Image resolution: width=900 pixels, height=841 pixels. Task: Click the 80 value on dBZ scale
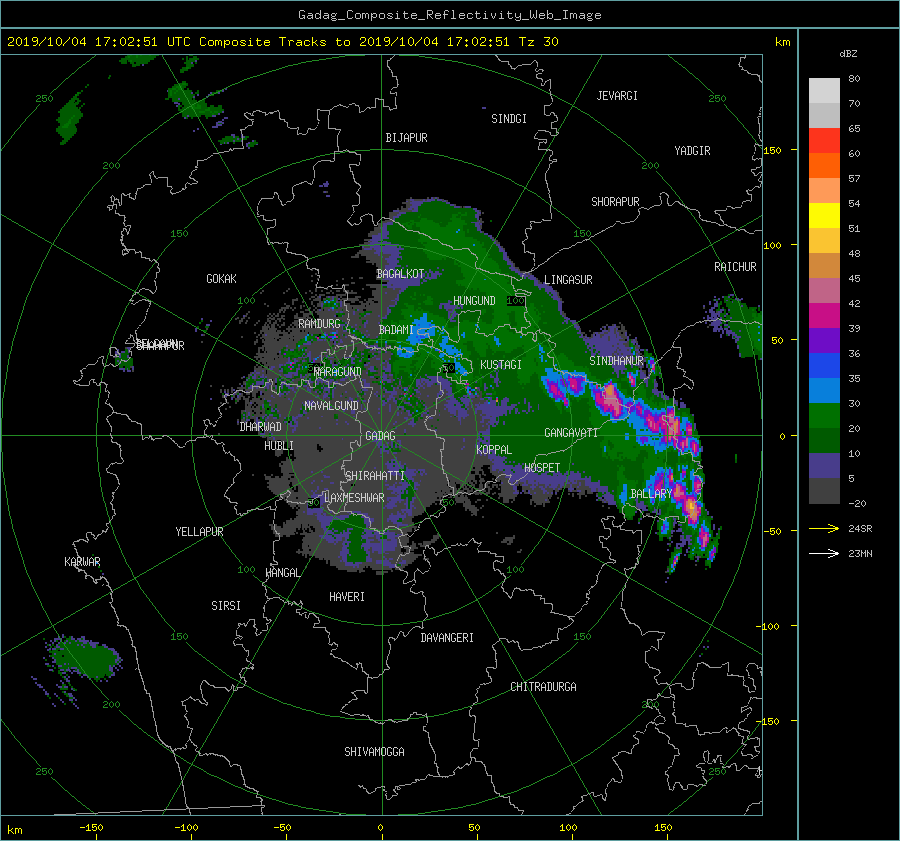pyautogui.click(x=854, y=79)
